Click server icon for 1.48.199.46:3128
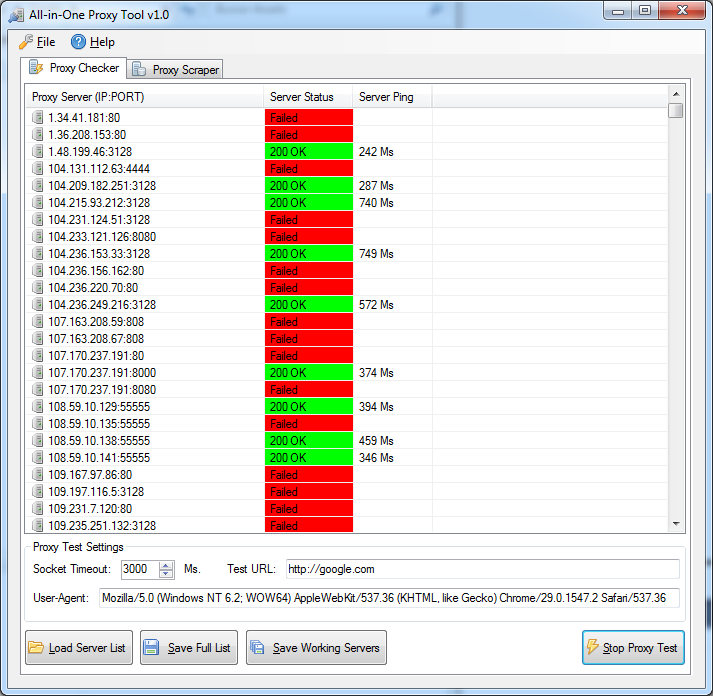This screenshot has width=713, height=696. point(38,151)
